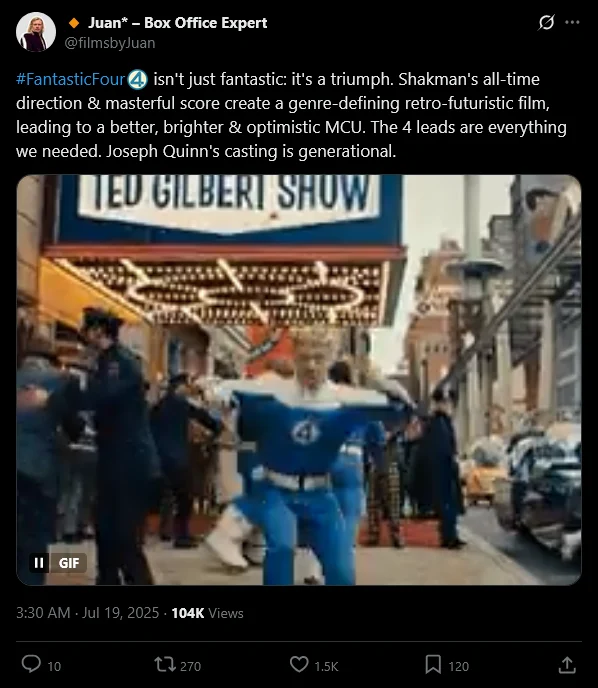Viewport: 598px width, 688px height.
Task: Click the orange diamond badge beside Juan's name
Action: (x=74, y=23)
